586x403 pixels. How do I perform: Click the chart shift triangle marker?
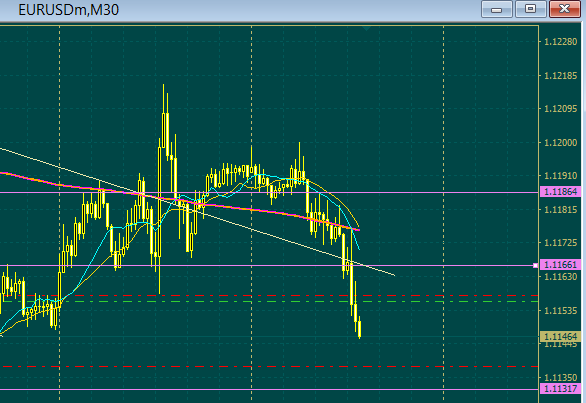[366, 28]
